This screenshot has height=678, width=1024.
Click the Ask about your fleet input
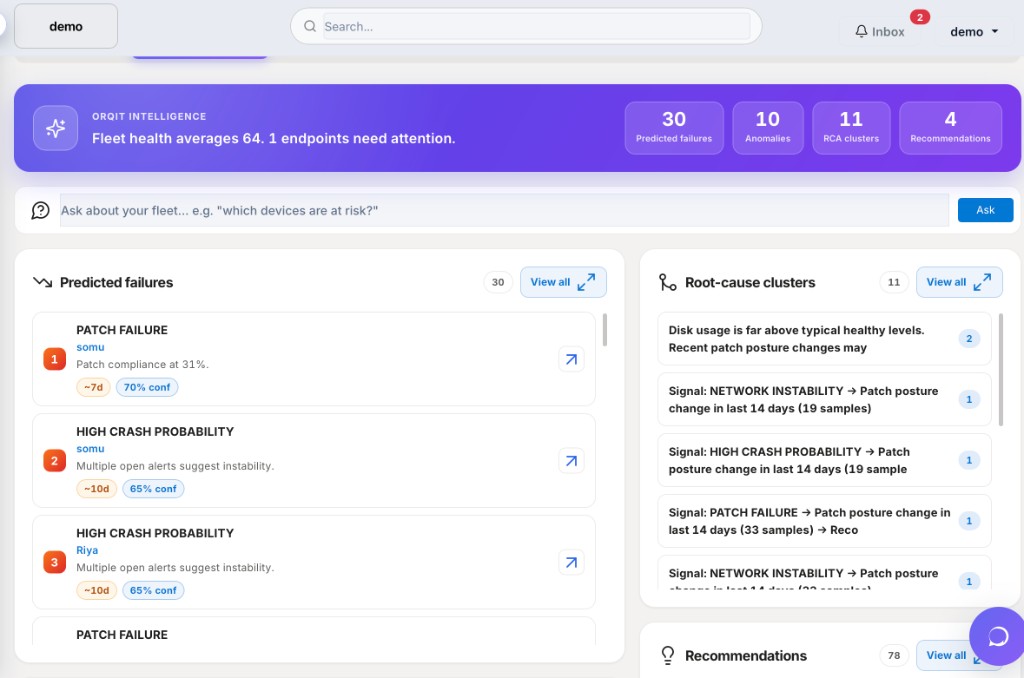pos(504,210)
